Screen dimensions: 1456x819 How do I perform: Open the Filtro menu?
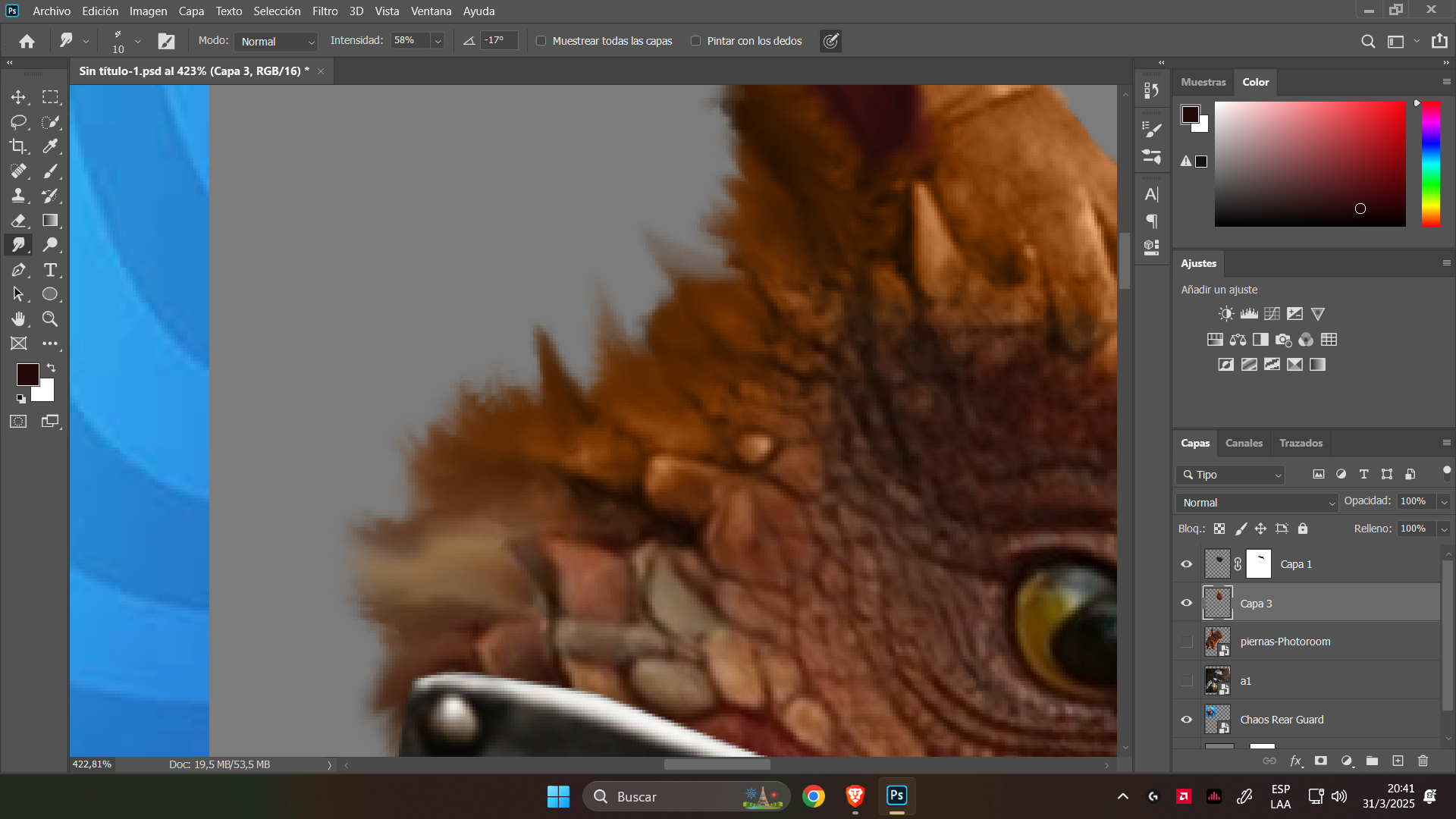pyautogui.click(x=325, y=11)
